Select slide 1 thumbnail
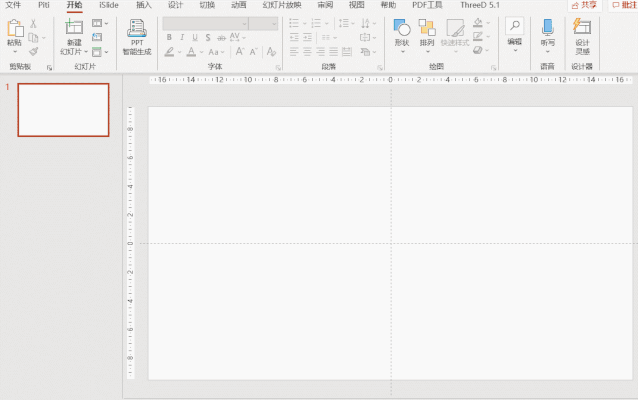The width and height of the screenshot is (638, 400). (64, 109)
